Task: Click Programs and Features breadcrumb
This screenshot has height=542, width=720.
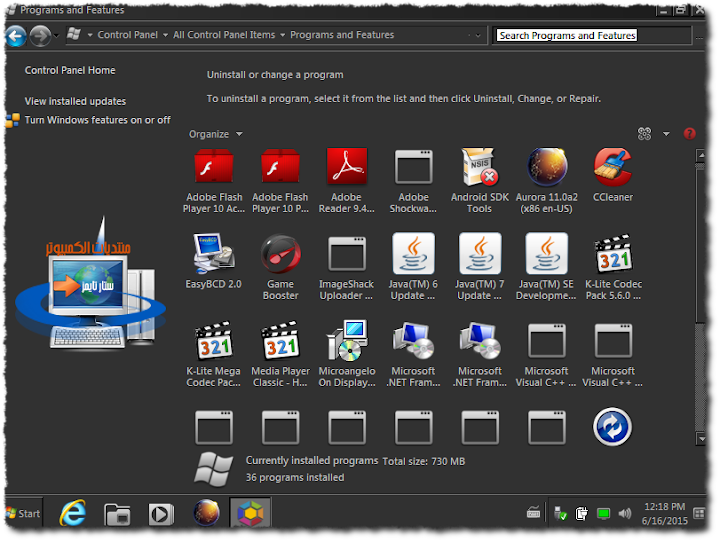Action: 342,35
